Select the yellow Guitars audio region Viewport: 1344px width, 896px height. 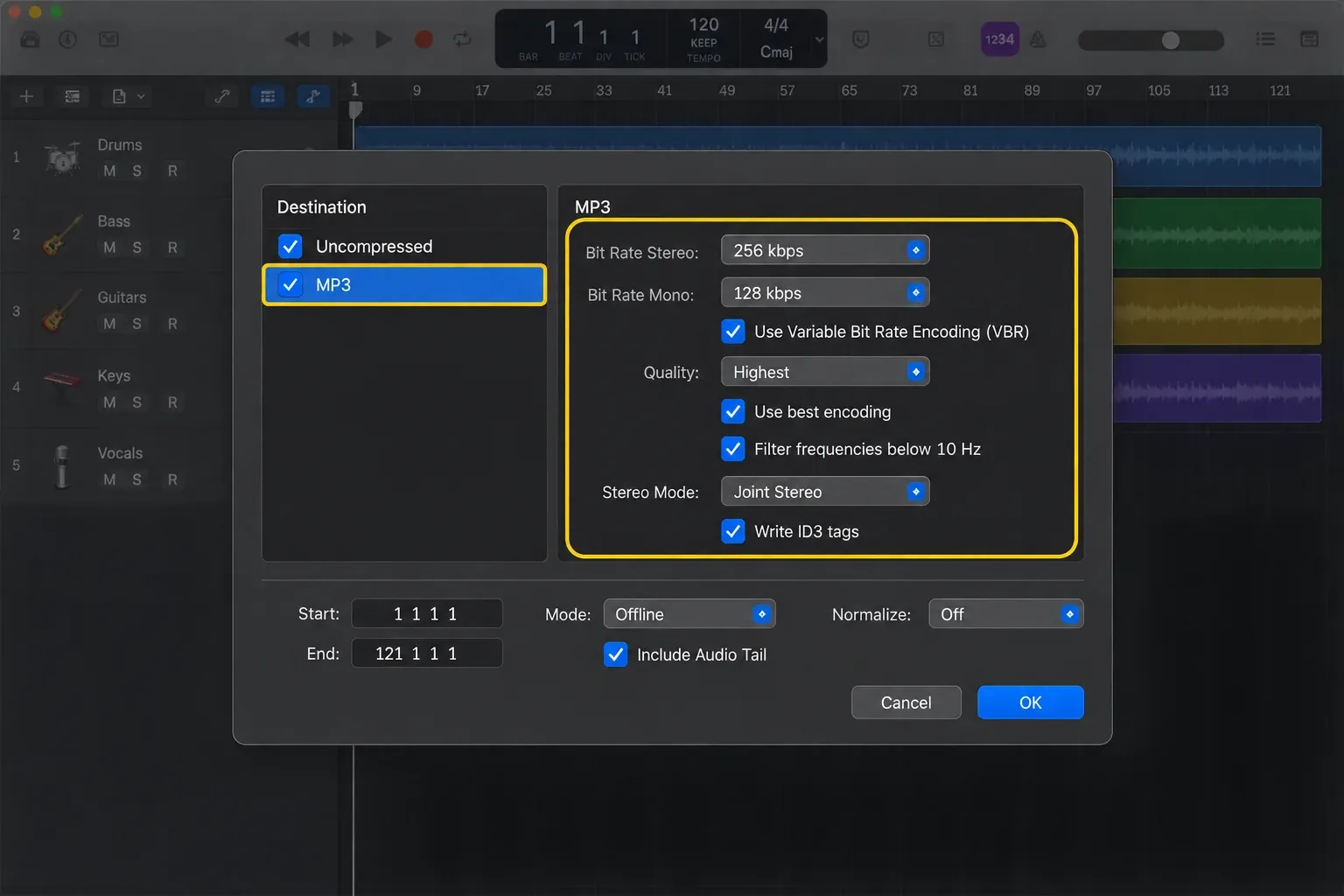click(1217, 311)
